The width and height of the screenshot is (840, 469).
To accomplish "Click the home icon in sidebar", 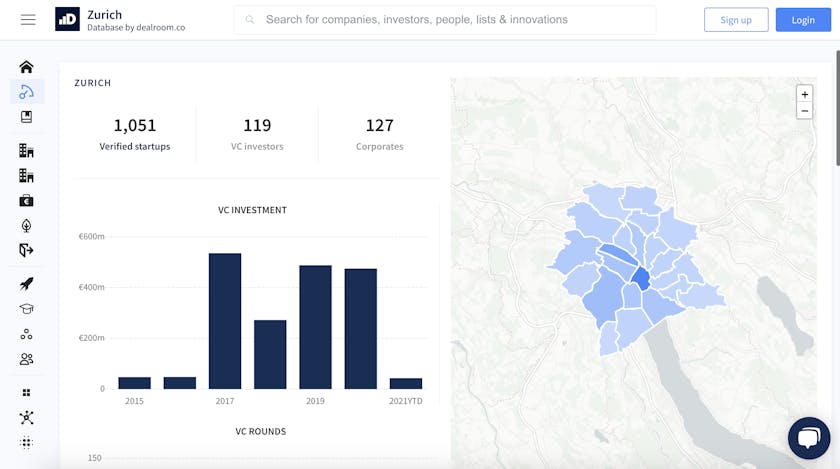I will (x=26, y=67).
